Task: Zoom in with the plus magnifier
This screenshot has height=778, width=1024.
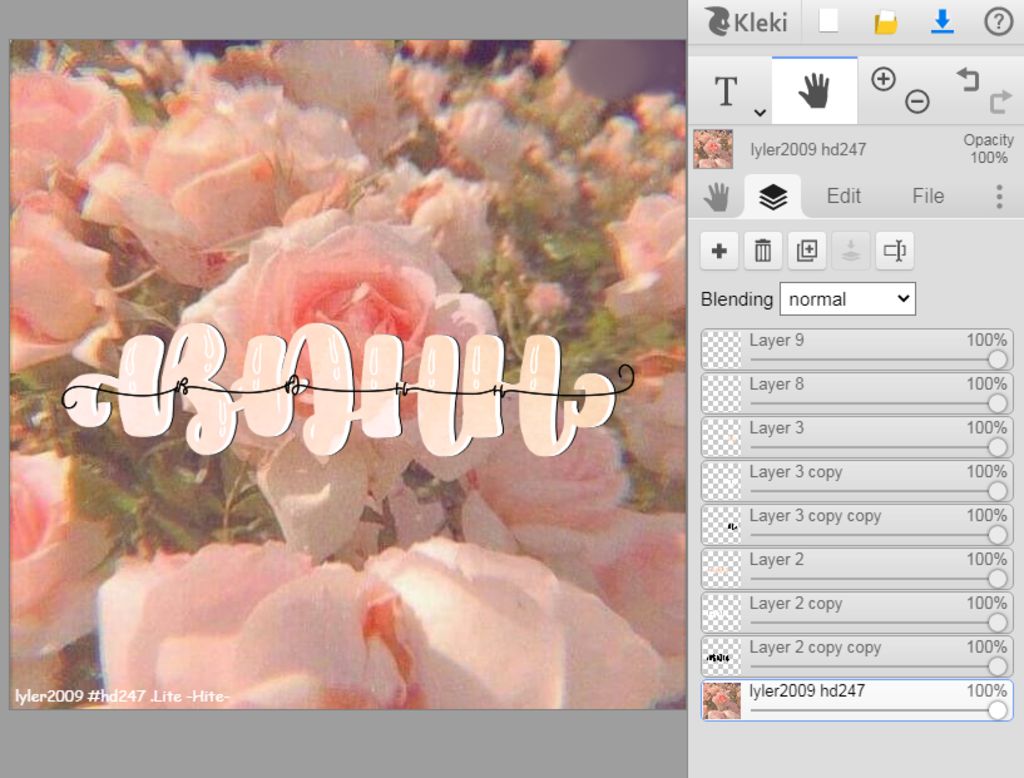Action: click(883, 80)
